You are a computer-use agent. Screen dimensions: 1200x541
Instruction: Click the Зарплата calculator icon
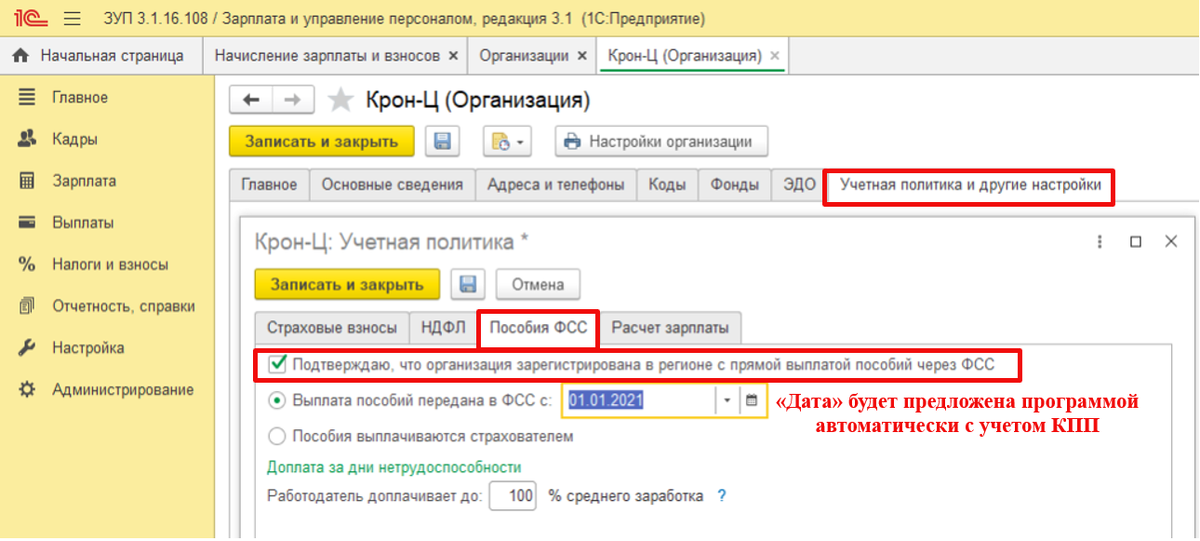[x=28, y=181]
